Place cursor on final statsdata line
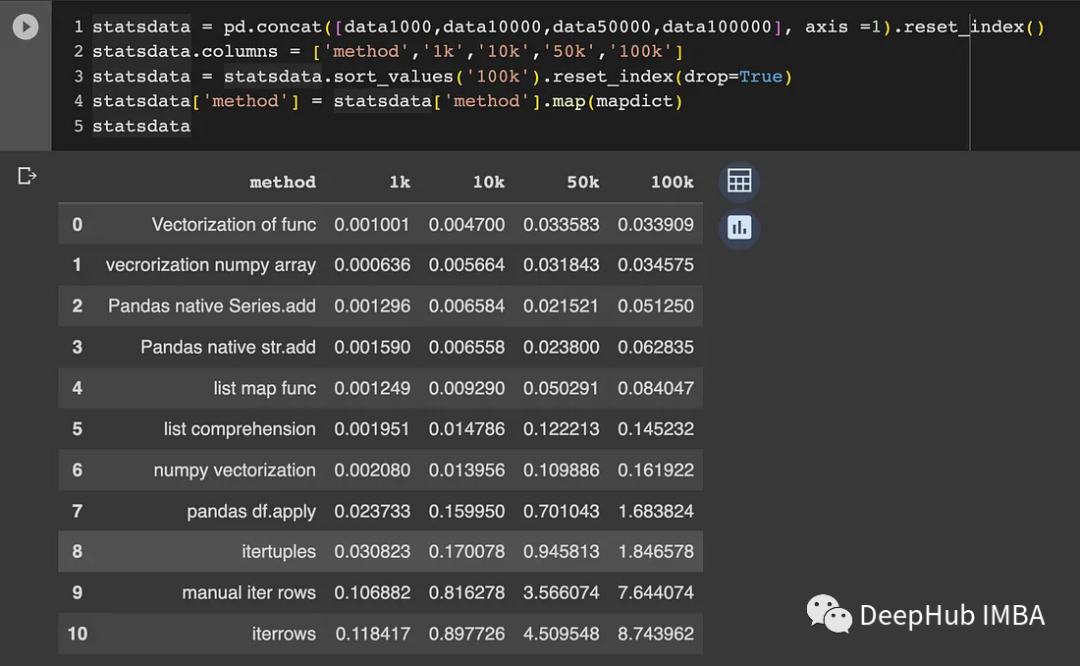The width and height of the screenshot is (1080, 666). pyautogui.click(x=141, y=126)
